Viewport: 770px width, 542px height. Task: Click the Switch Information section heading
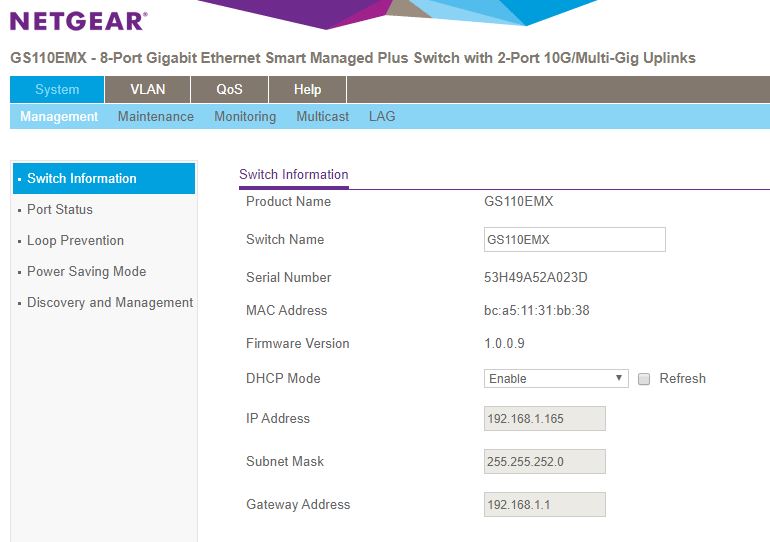coord(294,174)
